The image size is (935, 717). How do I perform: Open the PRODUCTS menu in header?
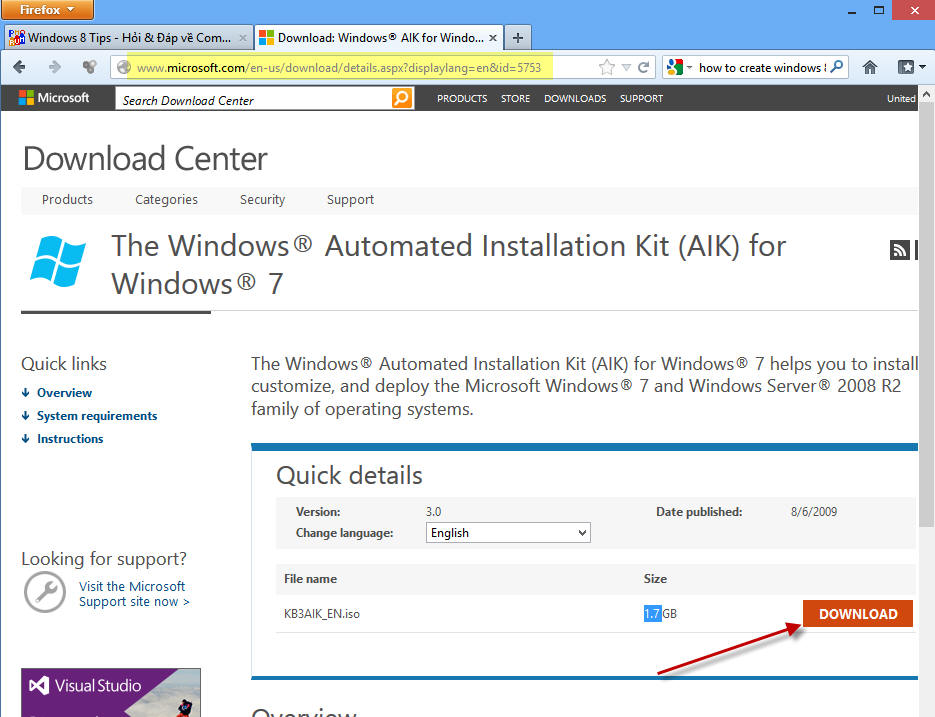(462, 98)
